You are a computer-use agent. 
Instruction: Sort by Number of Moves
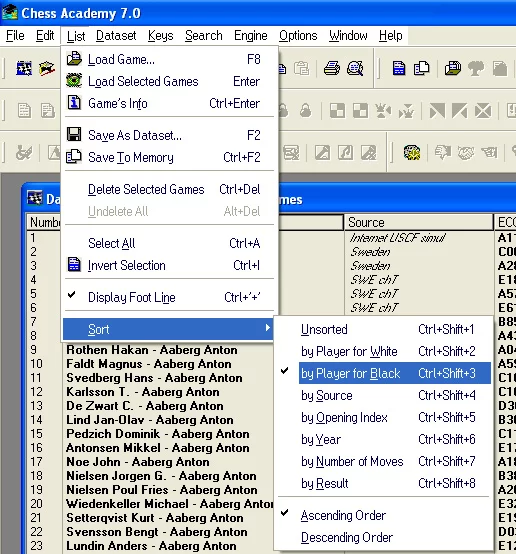pyautogui.click(x=383, y=461)
